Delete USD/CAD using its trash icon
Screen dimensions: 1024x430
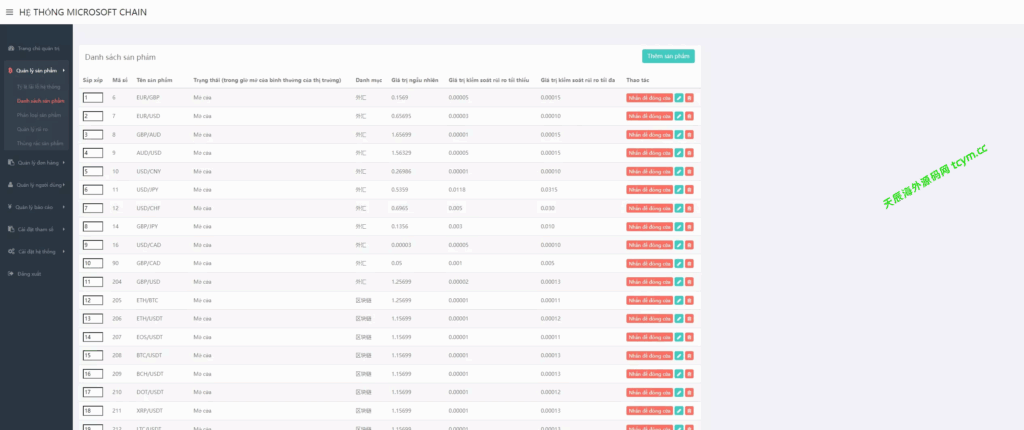[x=690, y=245]
